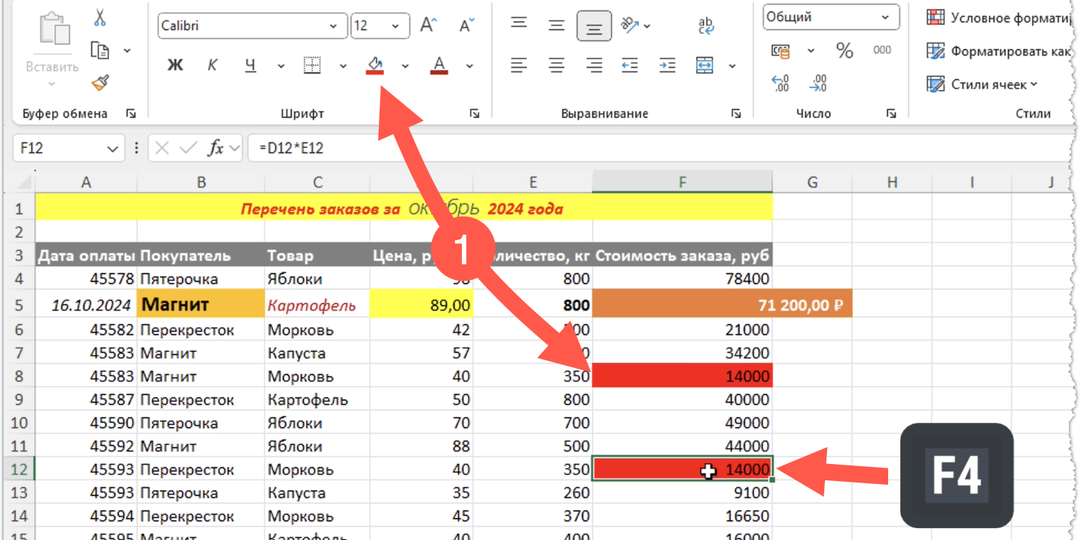
Task: Apply percent style format
Action: pyautogui.click(x=844, y=50)
